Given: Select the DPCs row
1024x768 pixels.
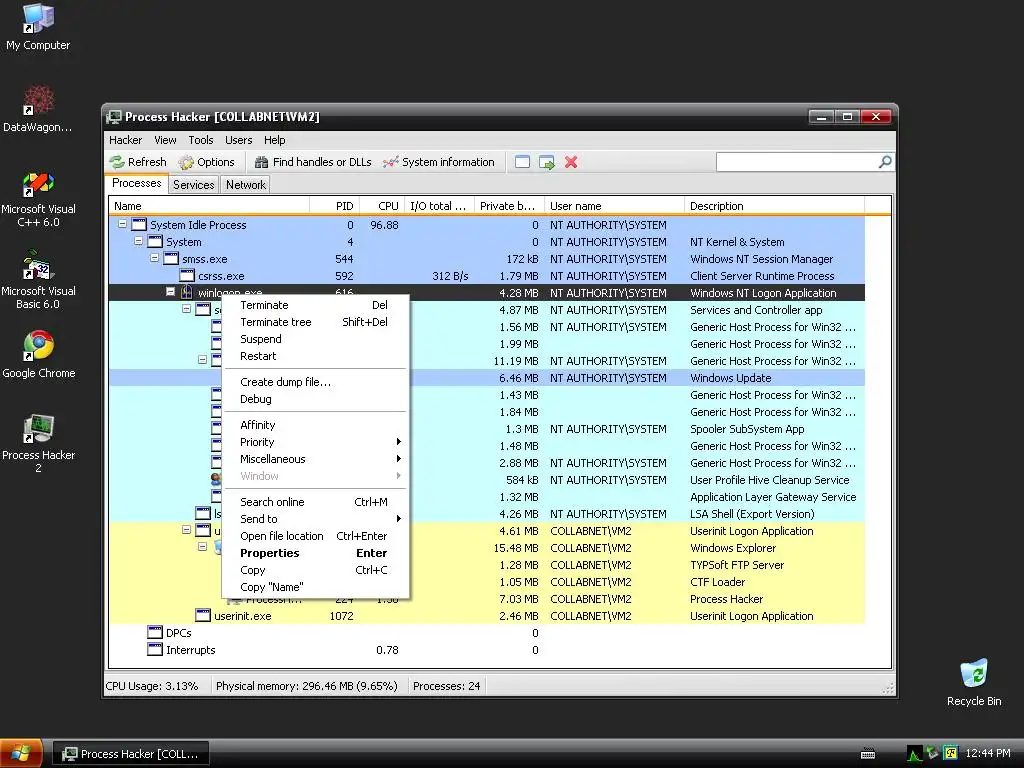Looking at the screenshot, I should pos(487,633).
